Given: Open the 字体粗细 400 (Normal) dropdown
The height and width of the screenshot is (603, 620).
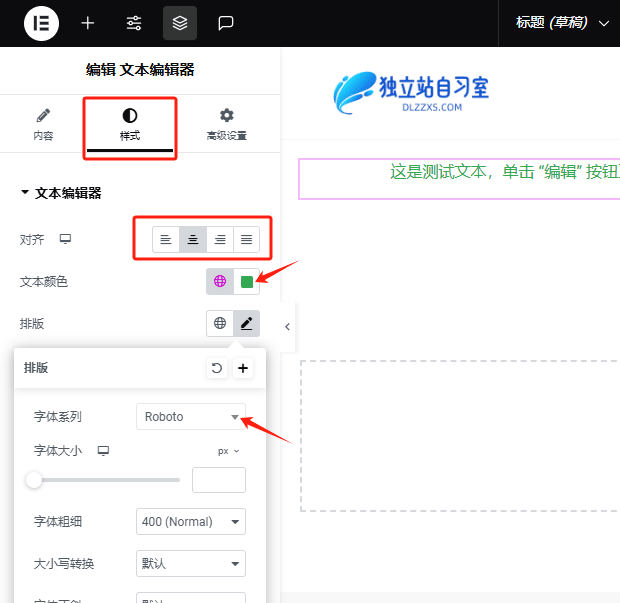Looking at the screenshot, I should click(x=191, y=522).
